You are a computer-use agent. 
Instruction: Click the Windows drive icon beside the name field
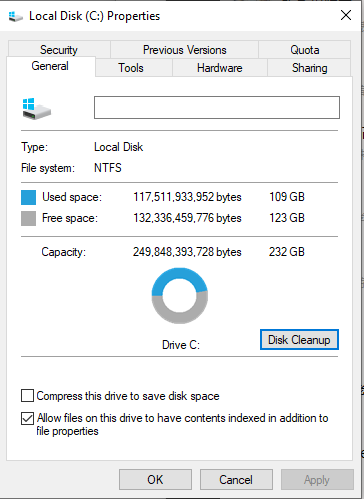[36, 108]
